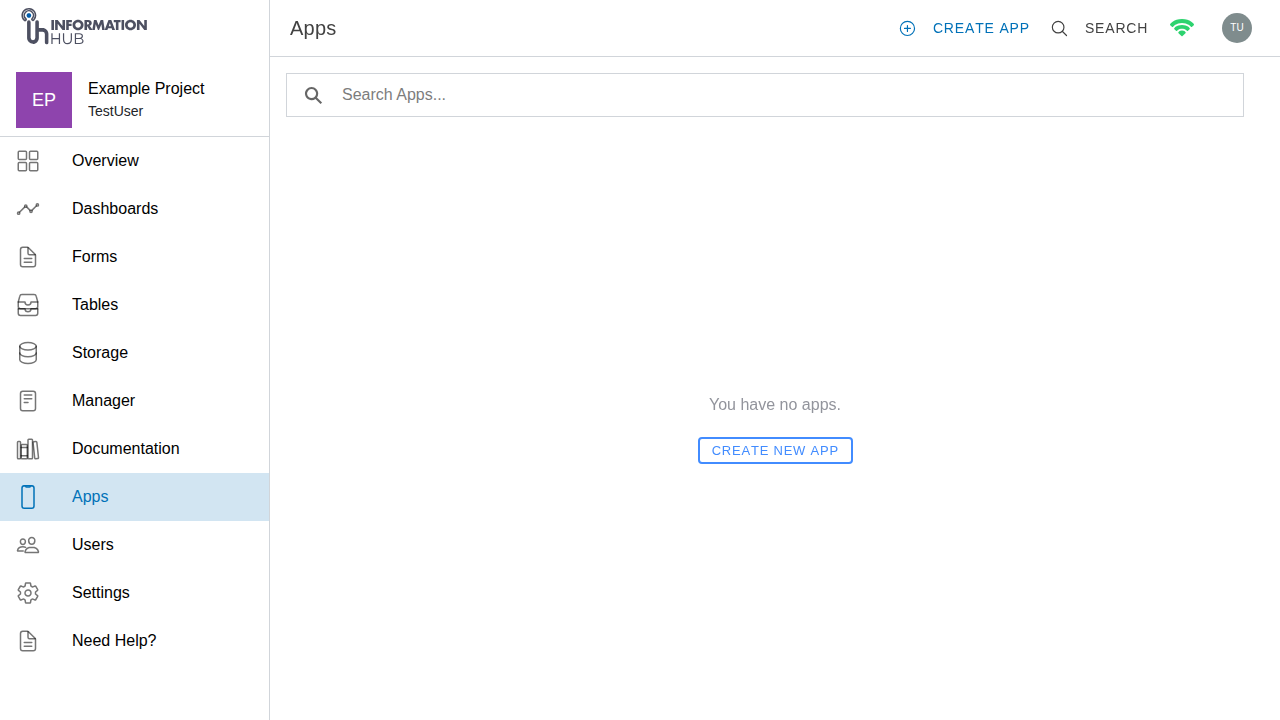
Task: Click the magnifier icon beside SEARCH in the header
Action: (x=1059, y=28)
